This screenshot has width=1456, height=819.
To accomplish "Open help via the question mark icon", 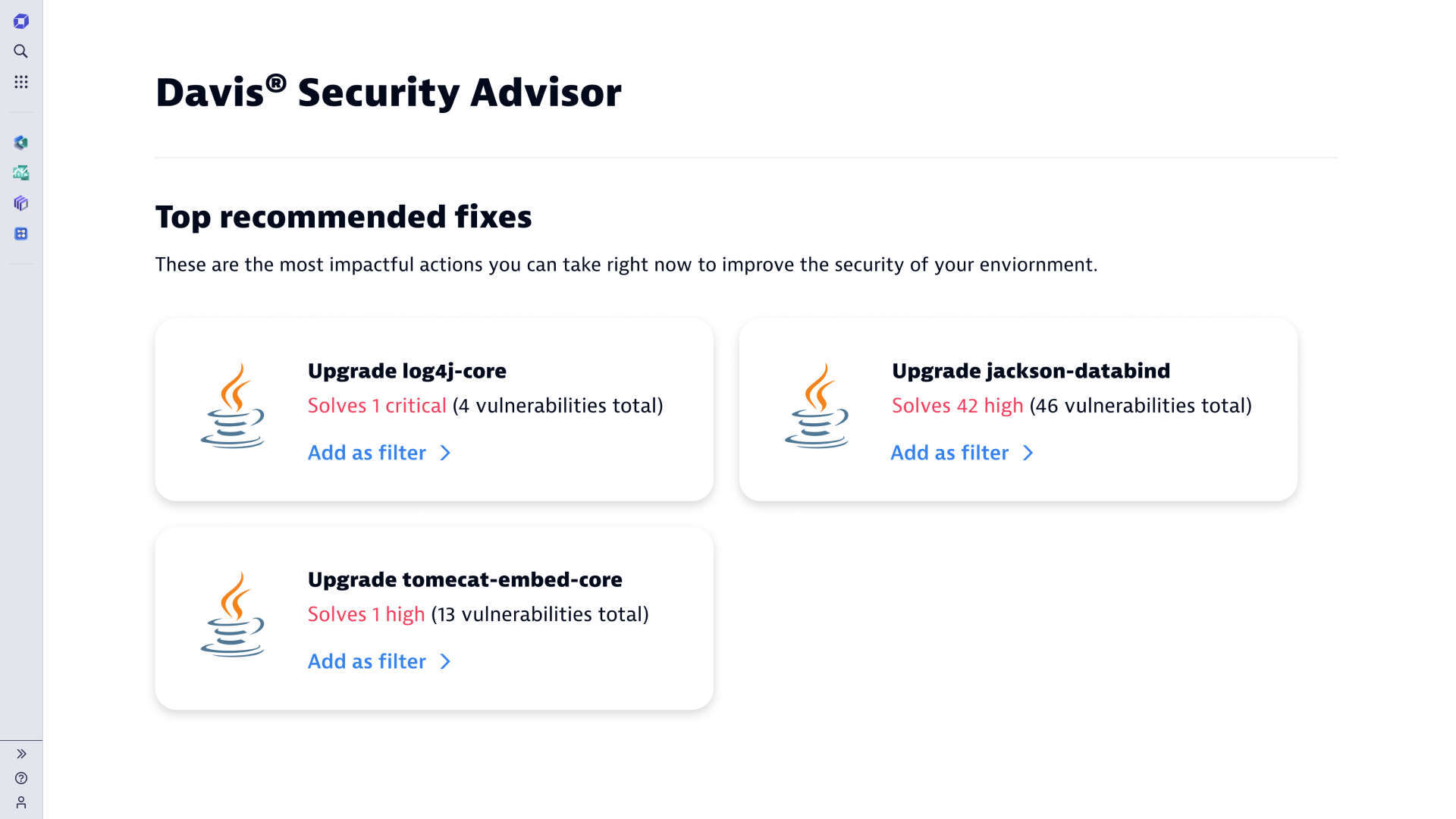I will [21, 778].
